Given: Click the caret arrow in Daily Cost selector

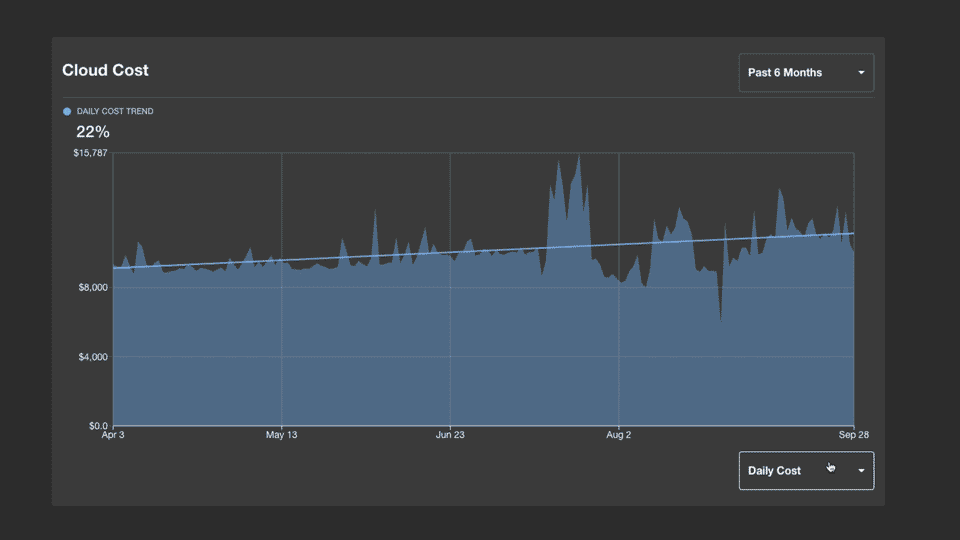Looking at the screenshot, I should (861, 471).
